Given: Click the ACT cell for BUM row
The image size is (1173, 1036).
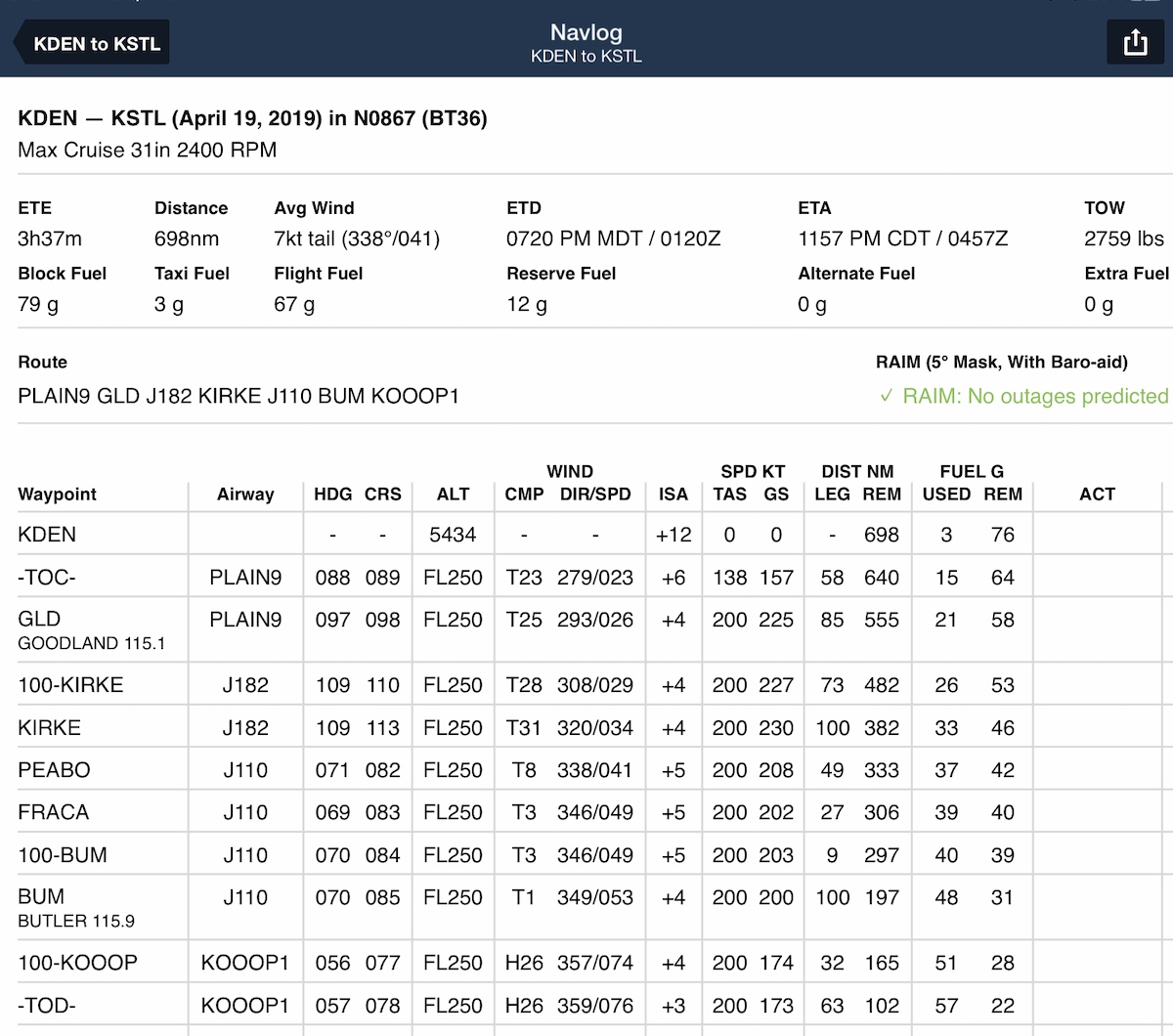Looking at the screenshot, I should pyautogui.click(x=1097, y=907).
